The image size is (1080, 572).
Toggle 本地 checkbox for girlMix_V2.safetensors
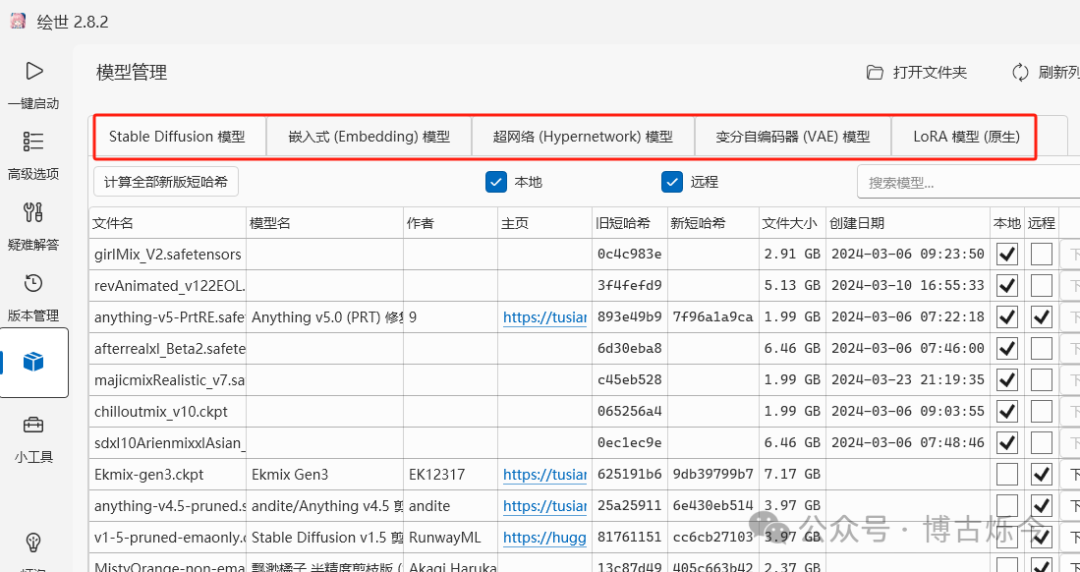point(1007,254)
